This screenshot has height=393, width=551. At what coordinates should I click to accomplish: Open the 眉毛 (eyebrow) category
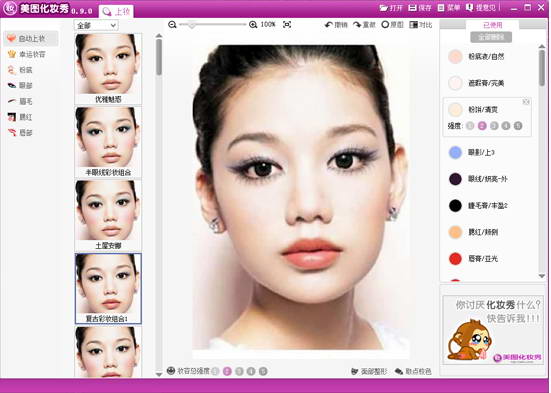click(20, 101)
